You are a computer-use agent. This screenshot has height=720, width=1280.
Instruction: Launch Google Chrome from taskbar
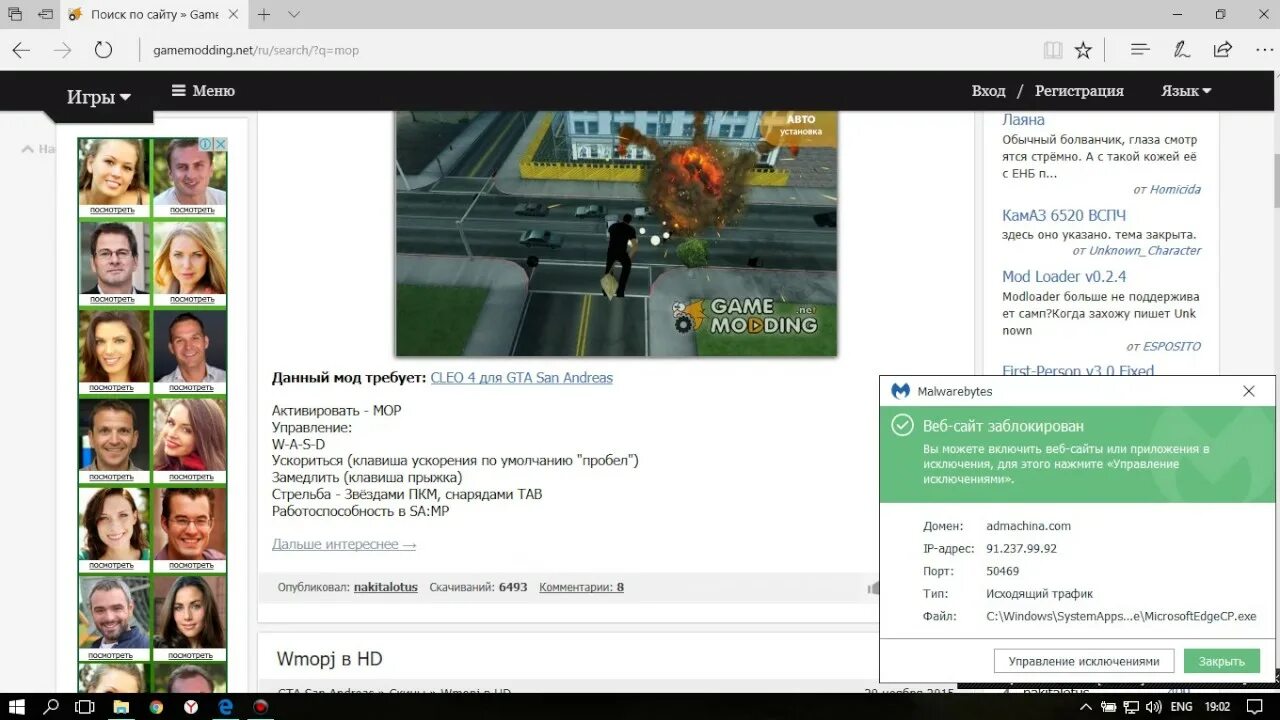tap(156, 706)
